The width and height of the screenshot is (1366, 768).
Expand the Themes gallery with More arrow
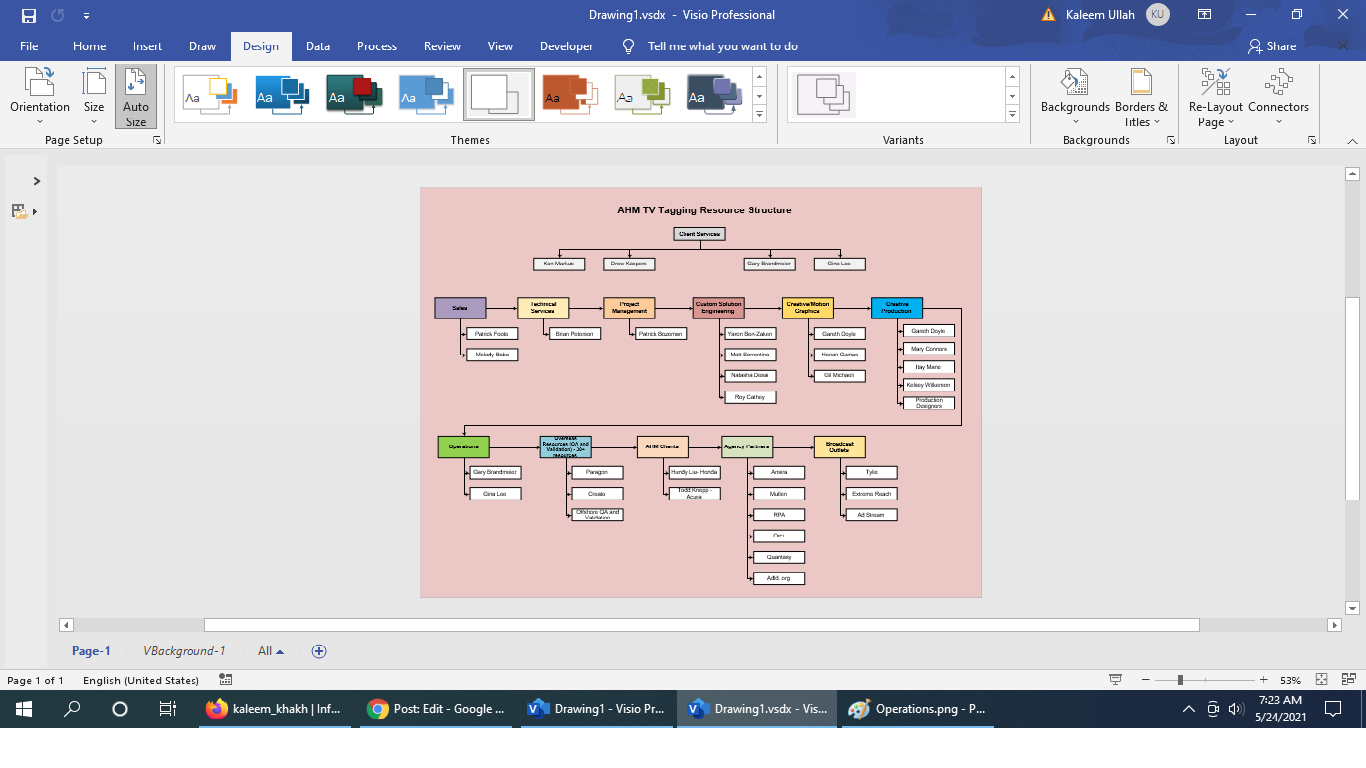point(760,114)
